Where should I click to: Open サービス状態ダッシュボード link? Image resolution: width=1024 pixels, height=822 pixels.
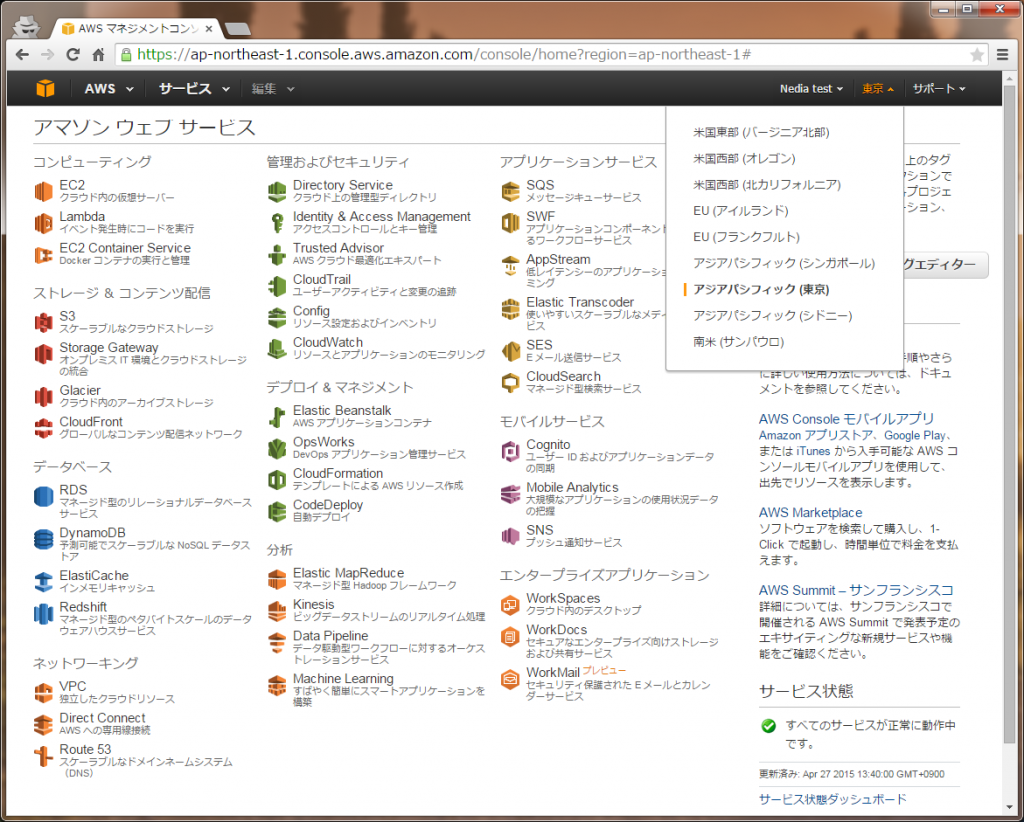pos(833,800)
